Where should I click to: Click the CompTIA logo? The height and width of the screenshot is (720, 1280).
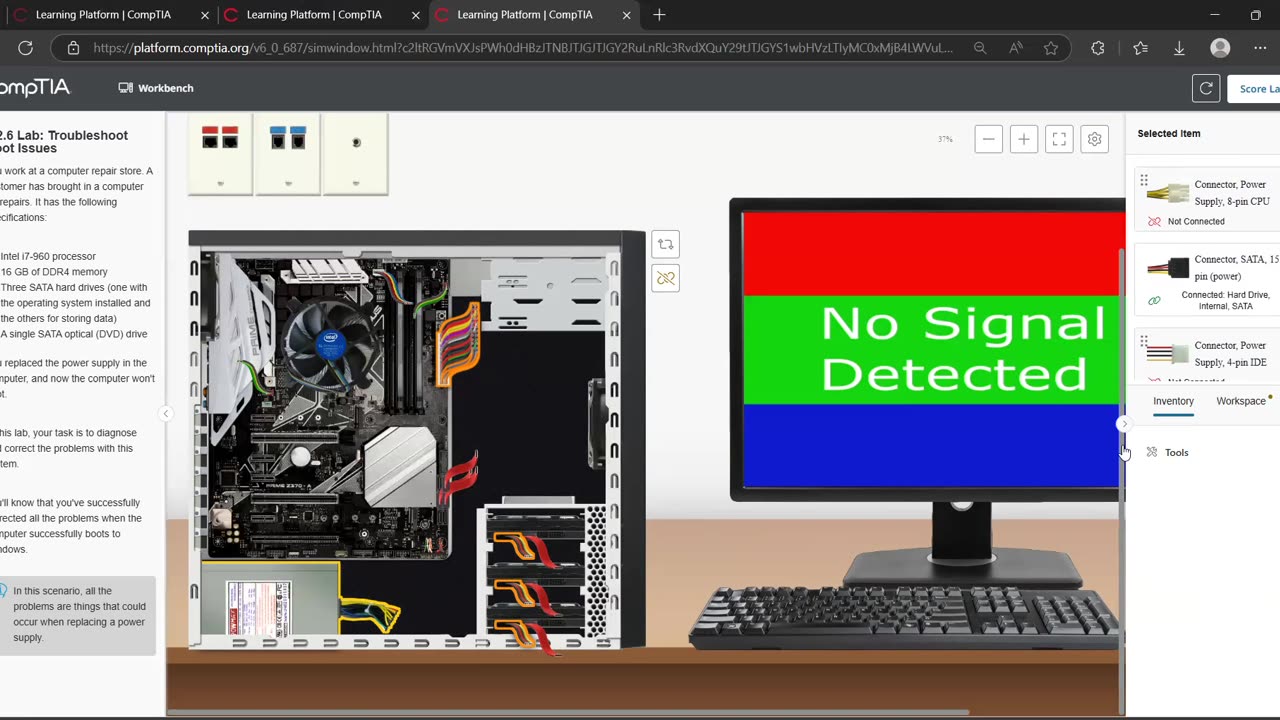click(35, 88)
